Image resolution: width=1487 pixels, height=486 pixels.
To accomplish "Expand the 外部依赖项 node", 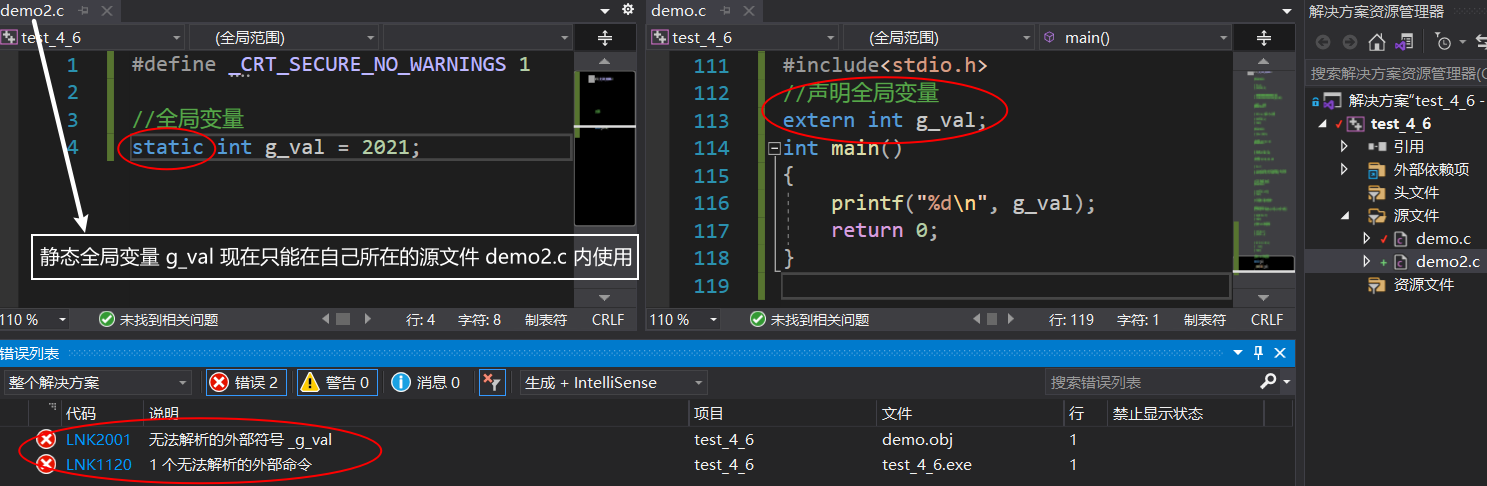I will [x=1345, y=170].
